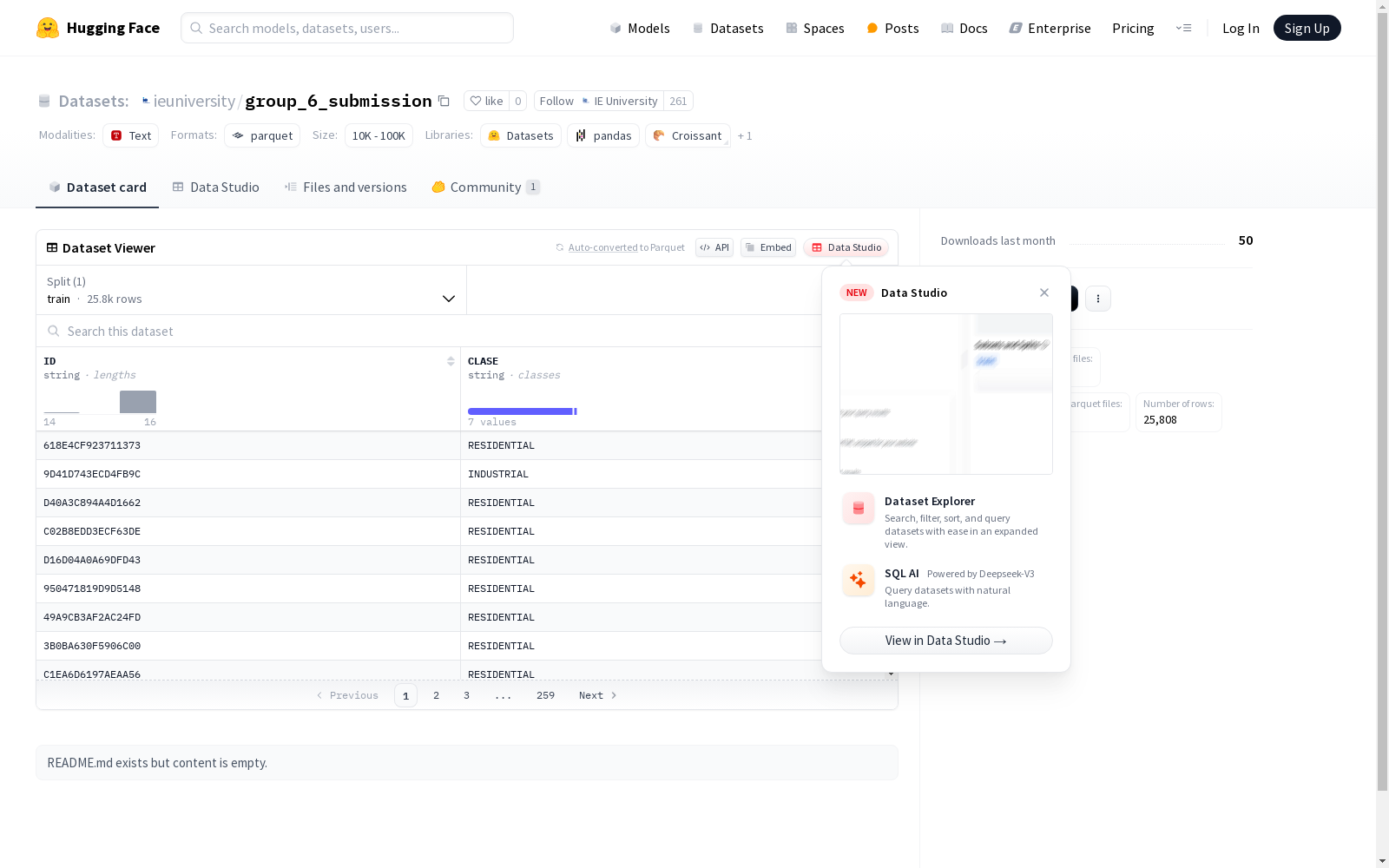The width and height of the screenshot is (1389, 868).
Task: Click the Sign Up button
Action: [1307, 28]
